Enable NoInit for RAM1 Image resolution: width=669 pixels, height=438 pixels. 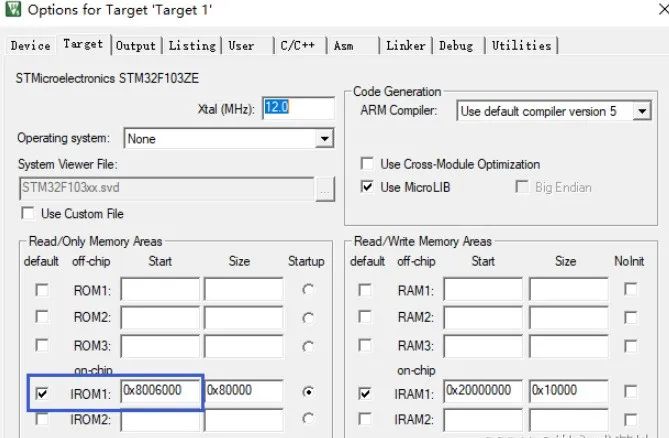631,289
